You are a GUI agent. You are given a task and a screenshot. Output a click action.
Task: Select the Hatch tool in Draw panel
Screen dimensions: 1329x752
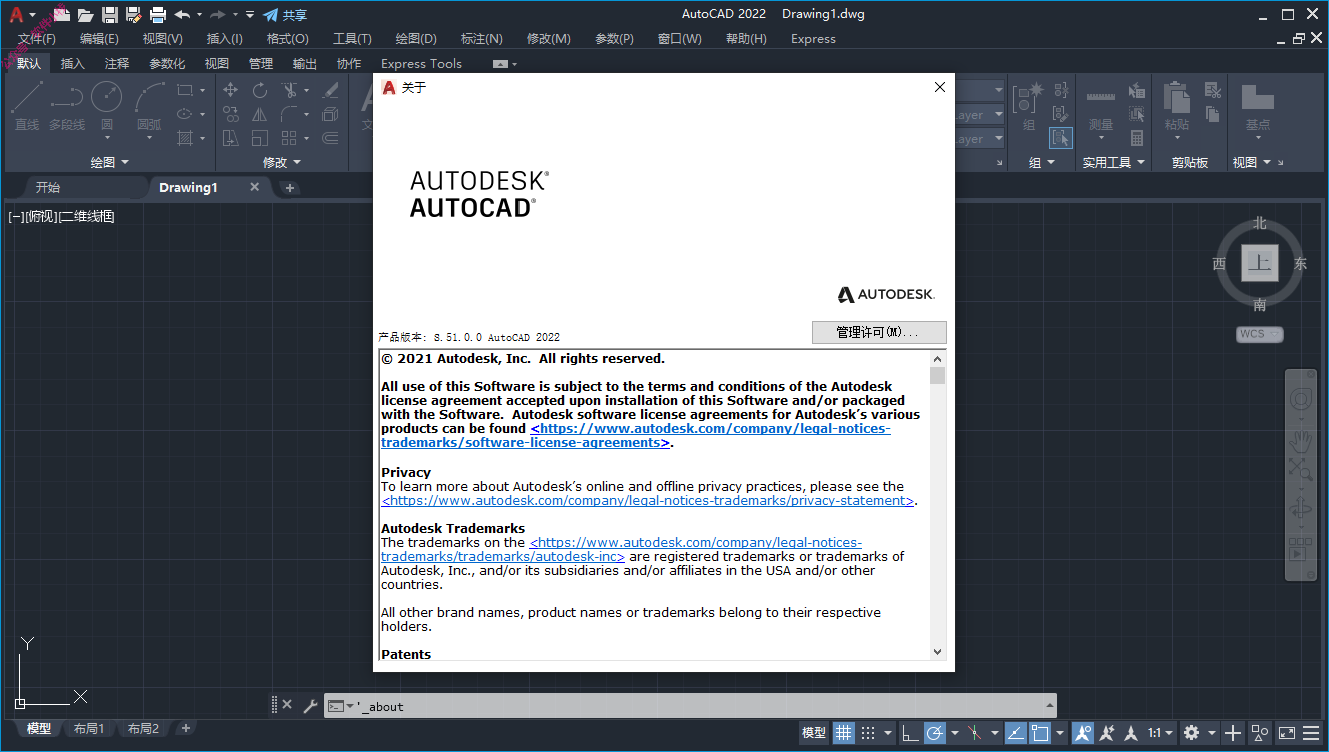tap(184, 138)
